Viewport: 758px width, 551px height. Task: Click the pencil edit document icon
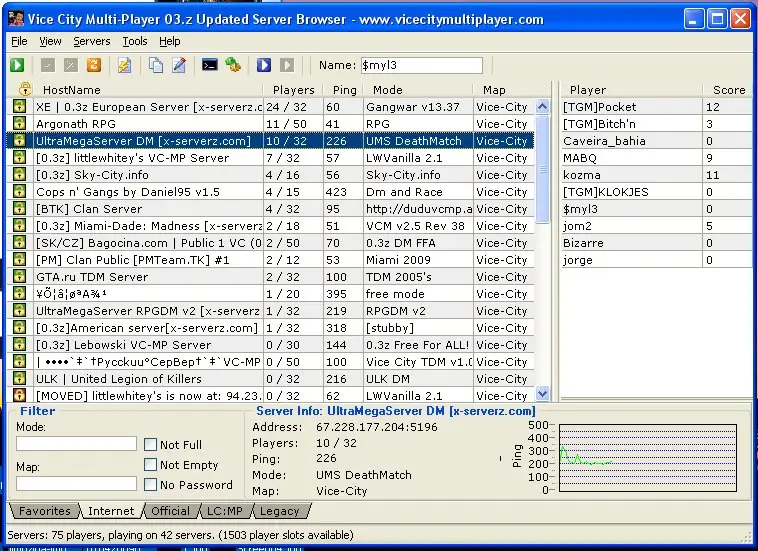(179, 65)
